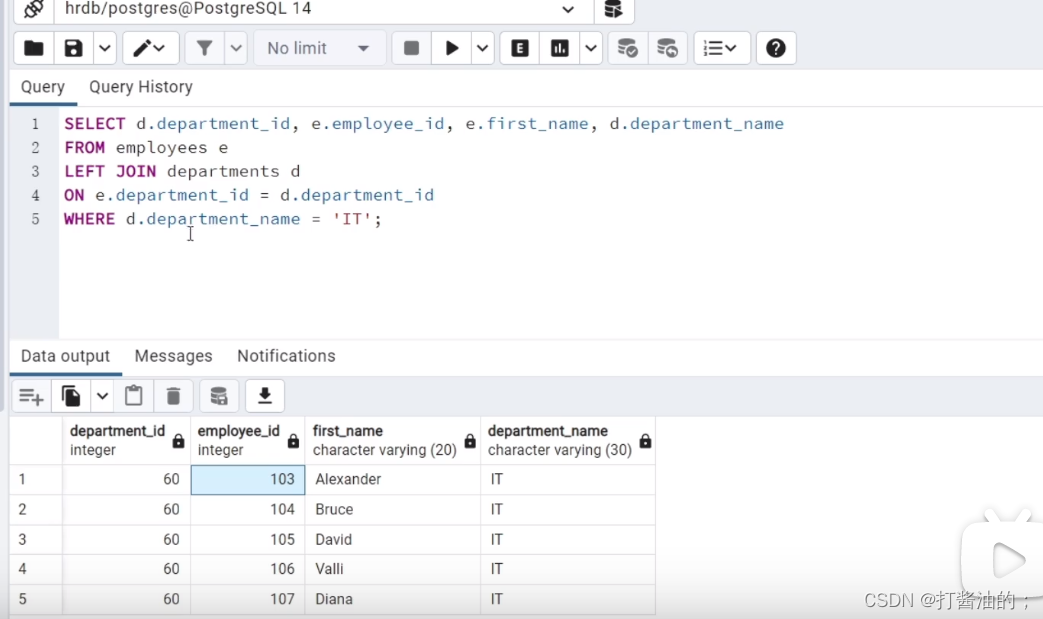Click the department_id 60 cell in Bruce's row
Screen dimensions: 1043x619
[126, 510]
